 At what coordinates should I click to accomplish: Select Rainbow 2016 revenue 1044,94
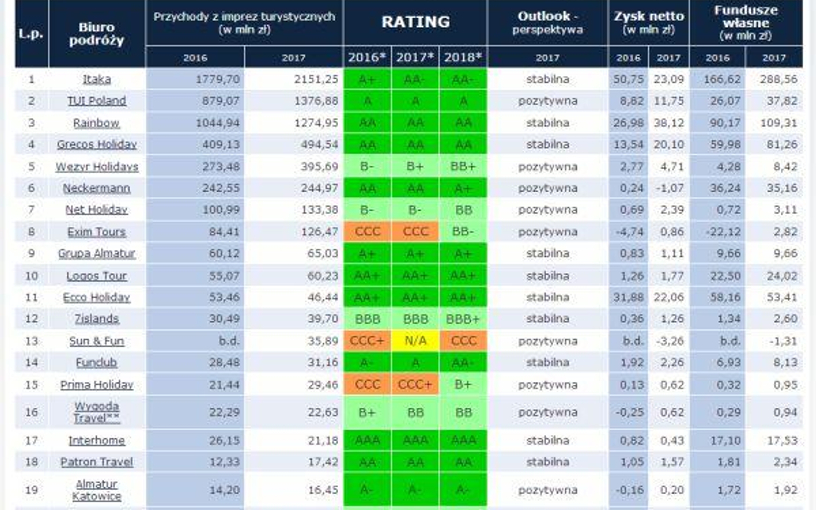coord(218,123)
